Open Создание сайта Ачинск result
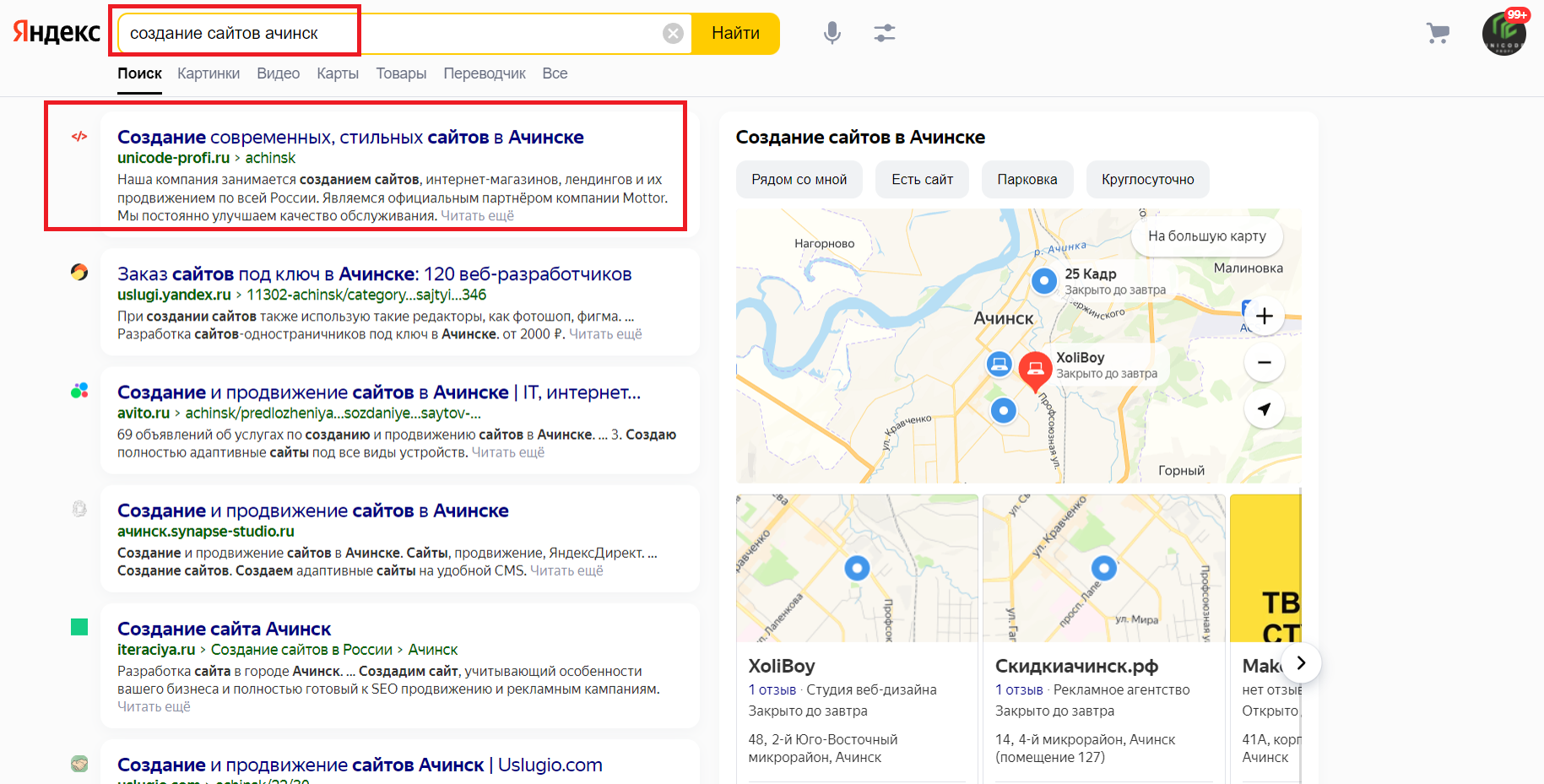The height and width of the screenshot is (784, 1544). (224, 629)
